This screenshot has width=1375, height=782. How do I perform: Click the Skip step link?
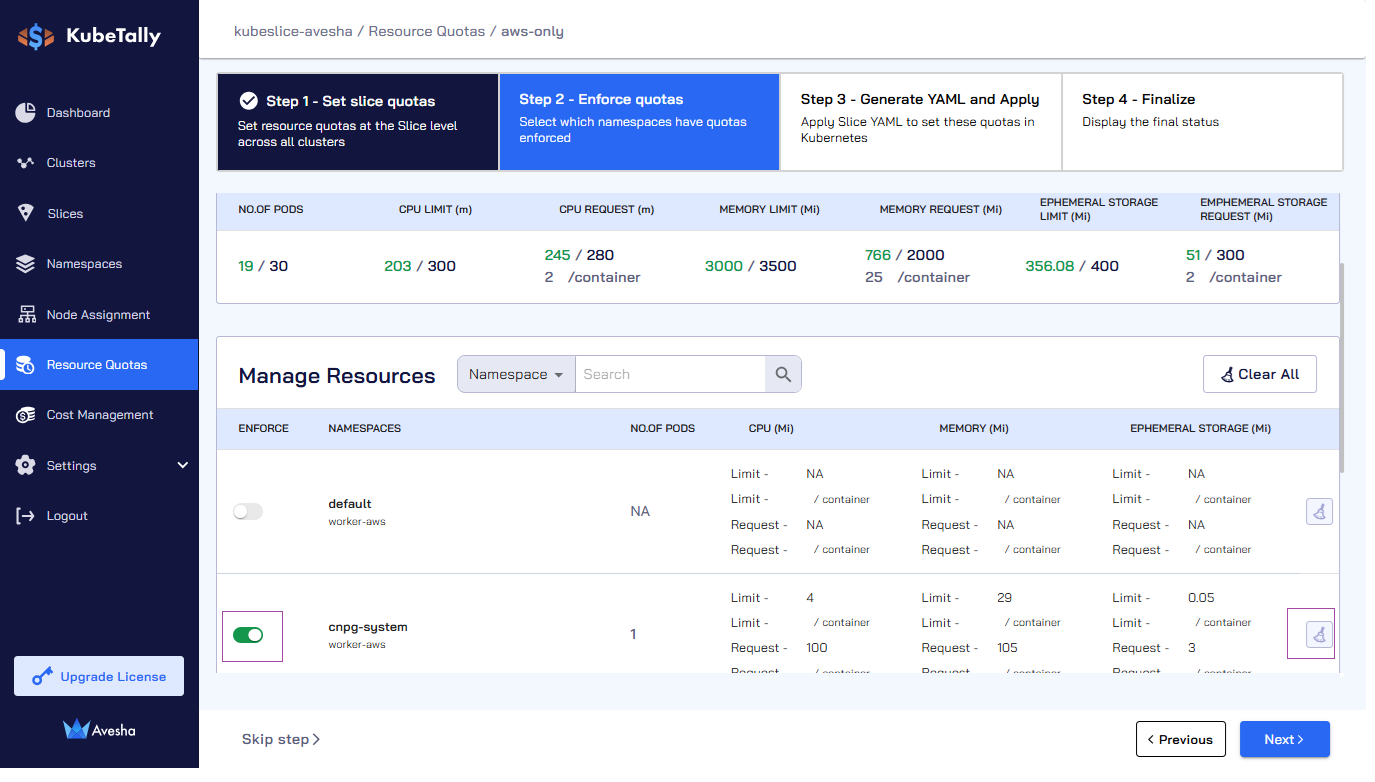(x=281, y=740)
